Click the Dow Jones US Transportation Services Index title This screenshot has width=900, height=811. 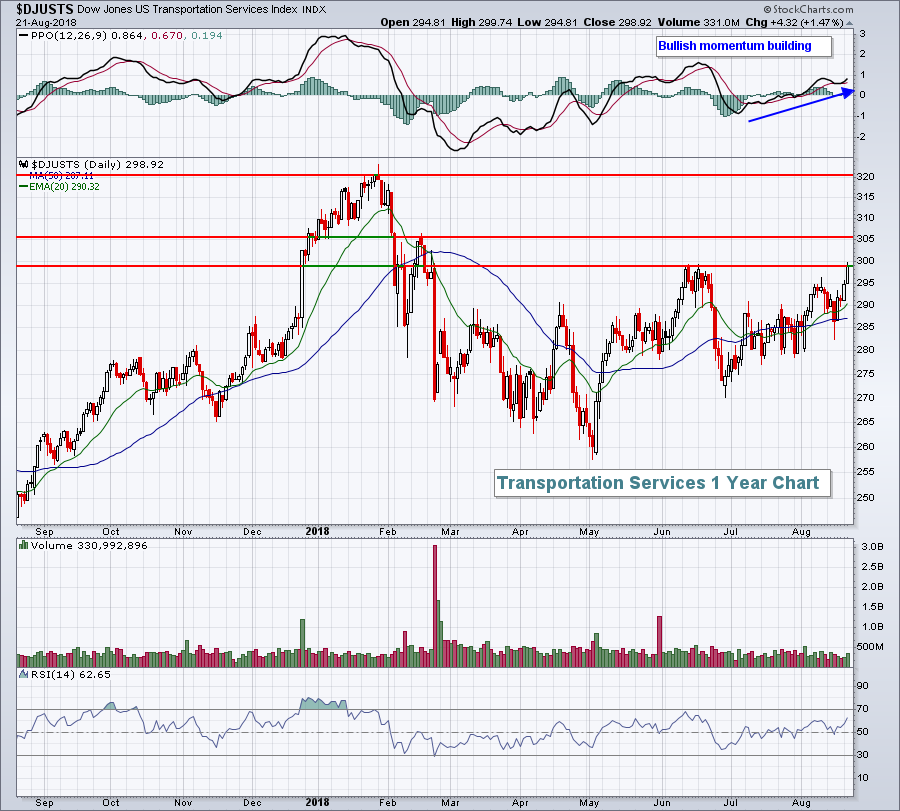188,9
